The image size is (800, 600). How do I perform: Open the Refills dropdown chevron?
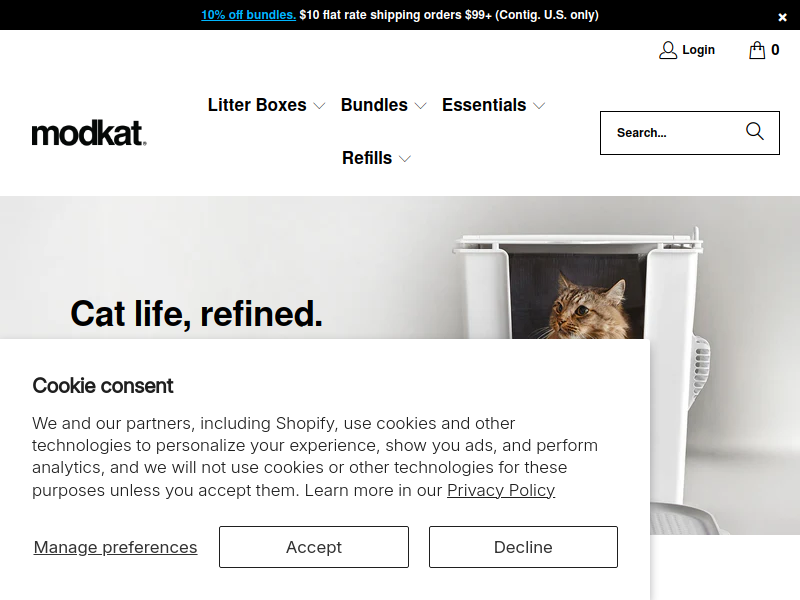405,159
